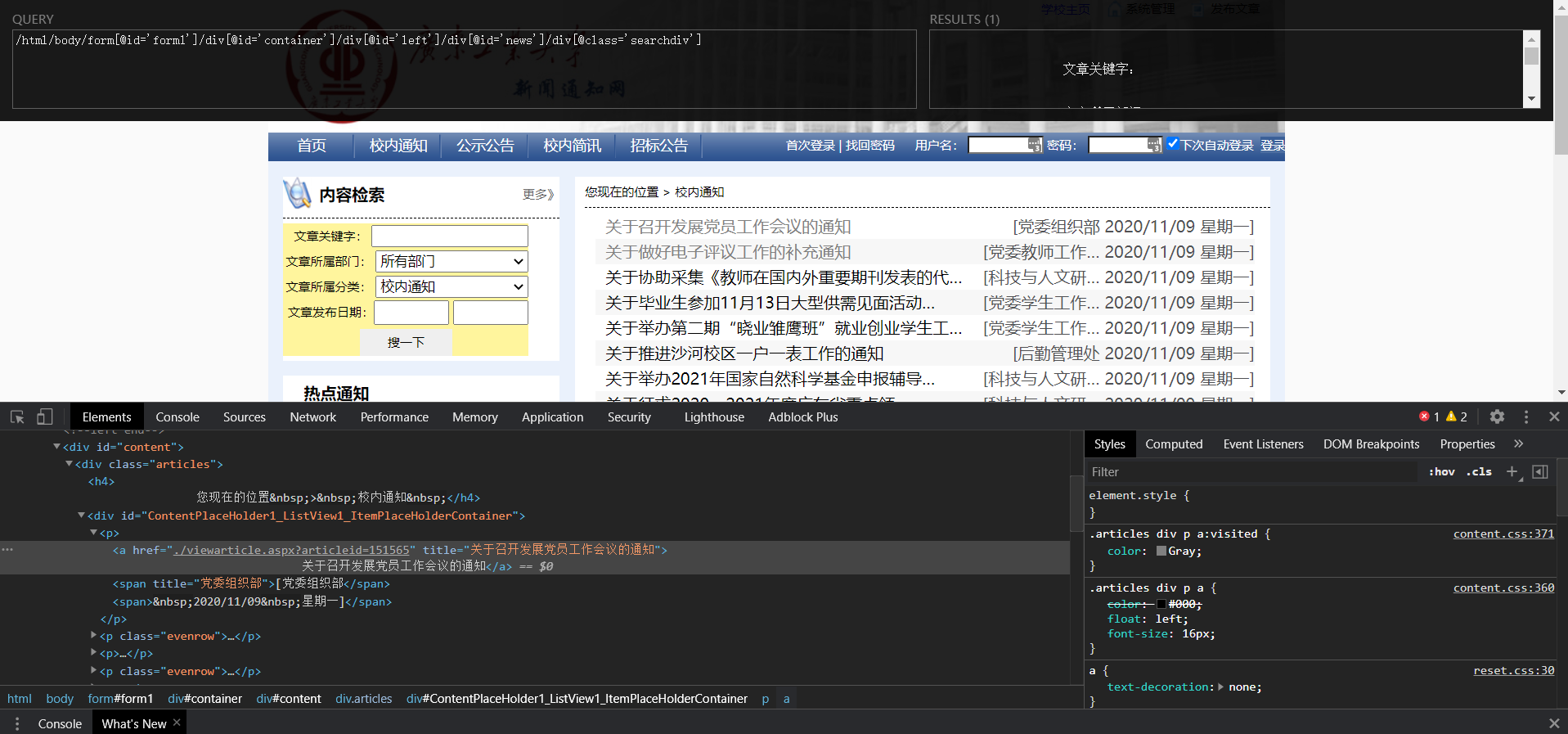Viewport: 1568px width, 734px height.
Task: Click the yellow warning count indicator
Action: pyautogui.click(x=1457, y=417)
